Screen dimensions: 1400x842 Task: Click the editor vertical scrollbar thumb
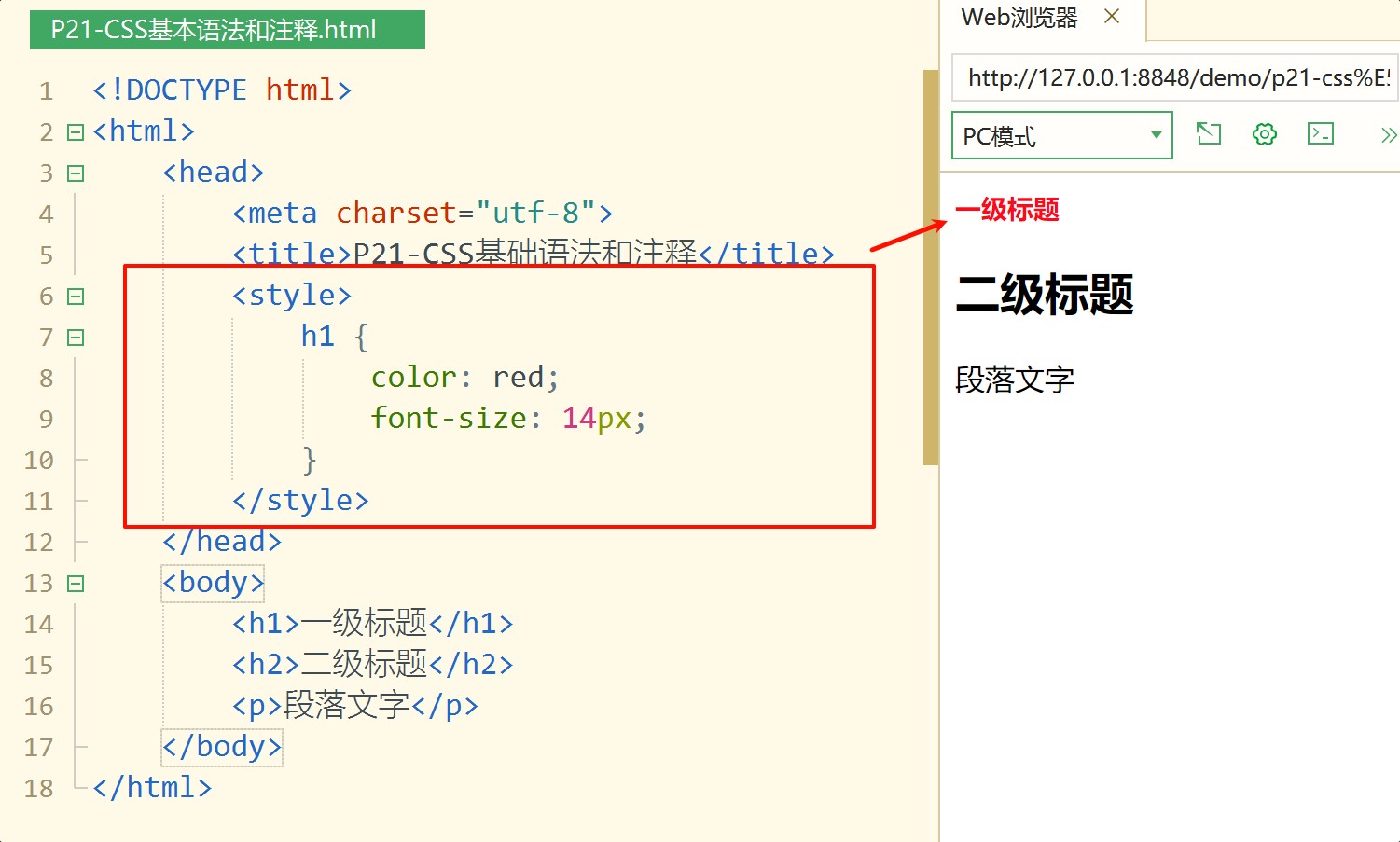click(930, 267)
